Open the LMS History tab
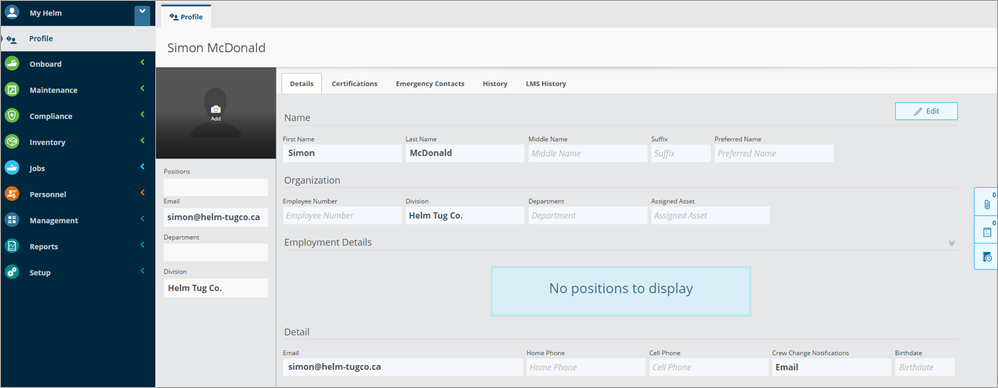This screenshot has height=388, width=998. (x=545, y=83)
